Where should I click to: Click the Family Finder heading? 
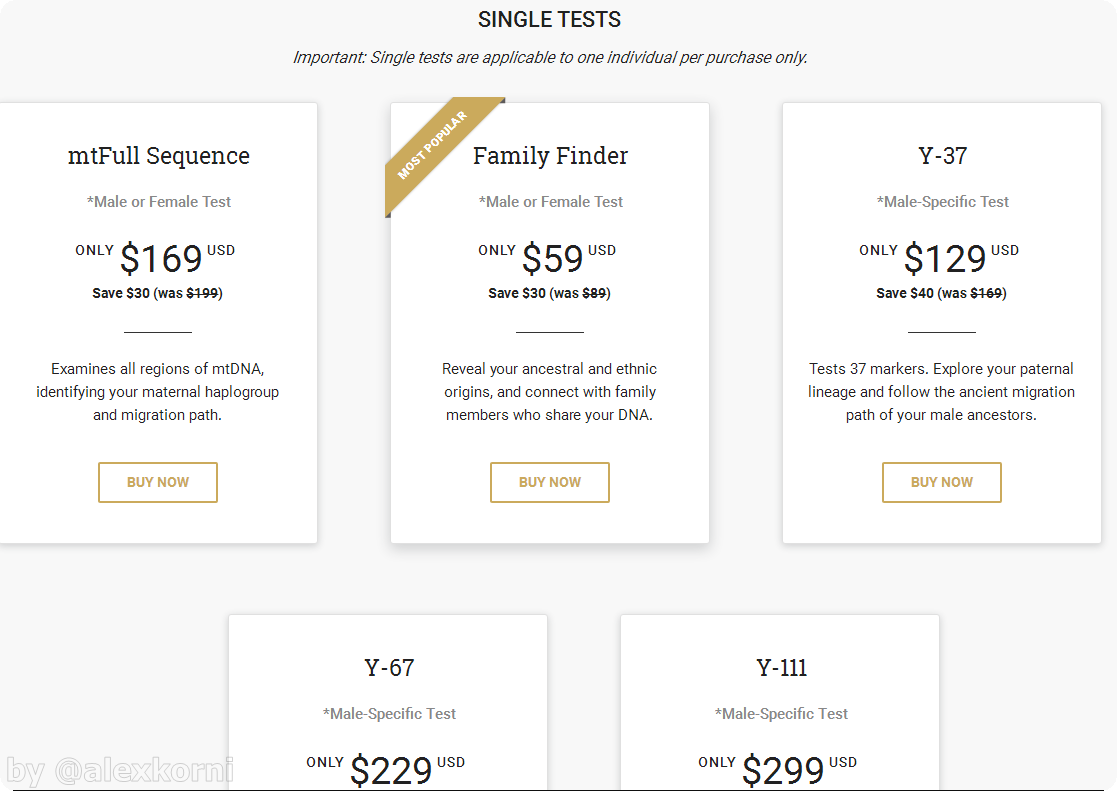550,156
